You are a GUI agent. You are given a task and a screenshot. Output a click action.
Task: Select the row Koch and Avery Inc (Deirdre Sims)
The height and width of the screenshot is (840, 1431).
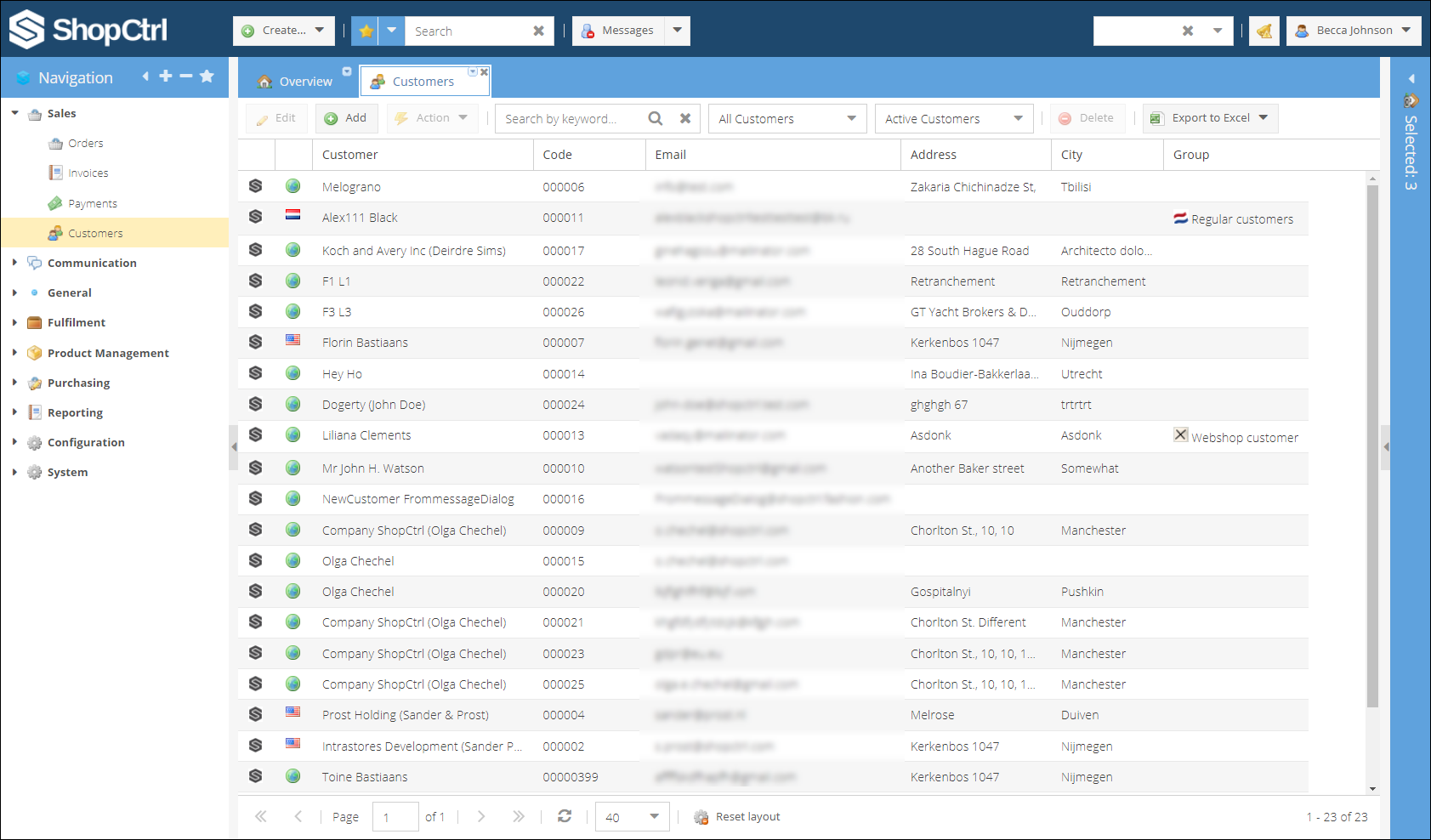click(774, 251)
